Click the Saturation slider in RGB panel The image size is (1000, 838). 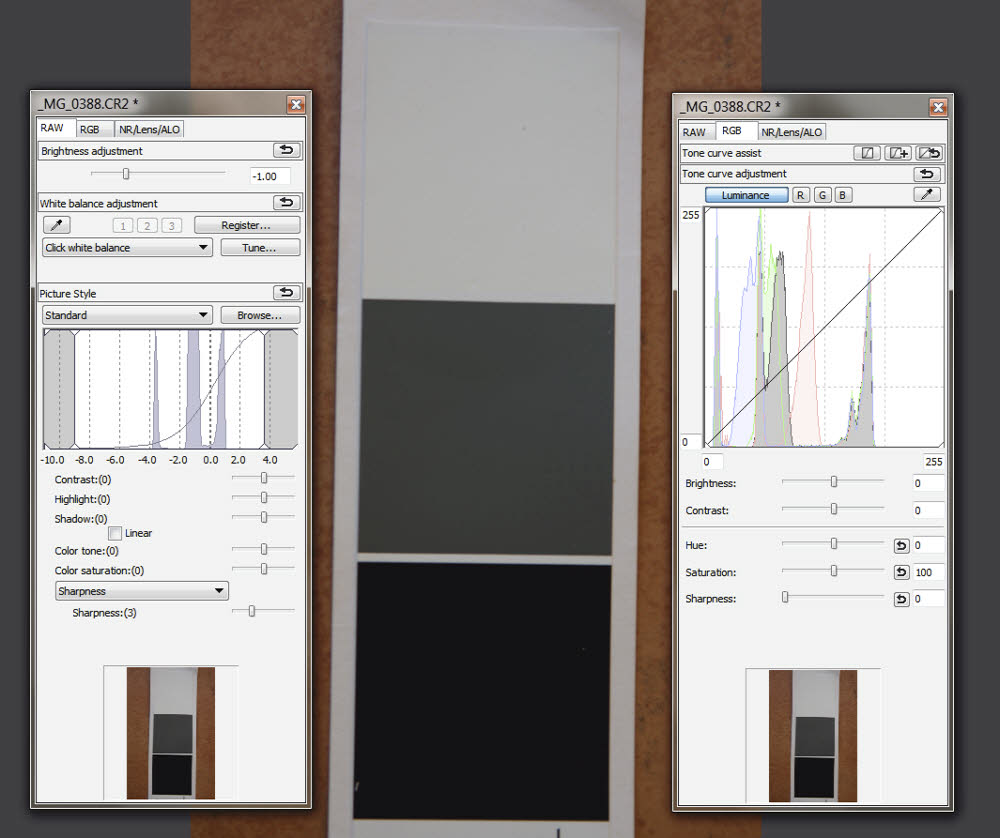coord(833,572)
